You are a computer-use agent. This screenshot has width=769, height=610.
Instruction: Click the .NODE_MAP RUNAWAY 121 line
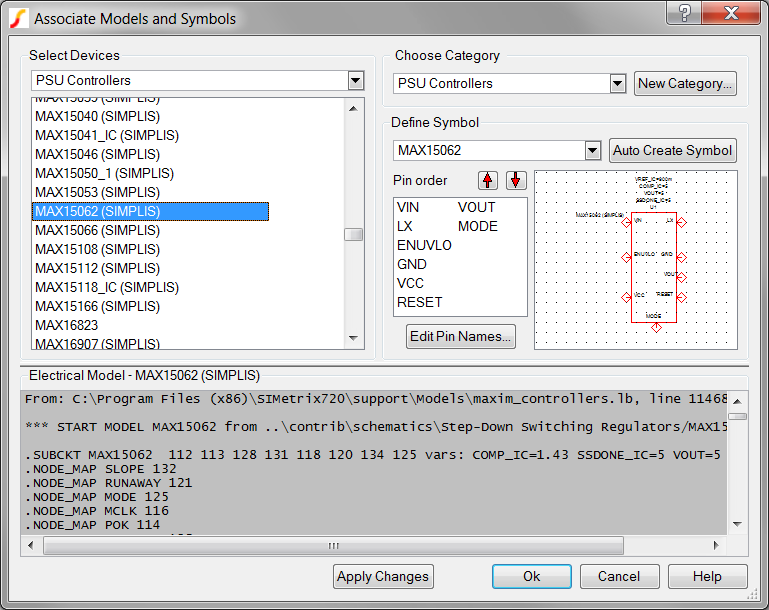click(x=108, y=483)
